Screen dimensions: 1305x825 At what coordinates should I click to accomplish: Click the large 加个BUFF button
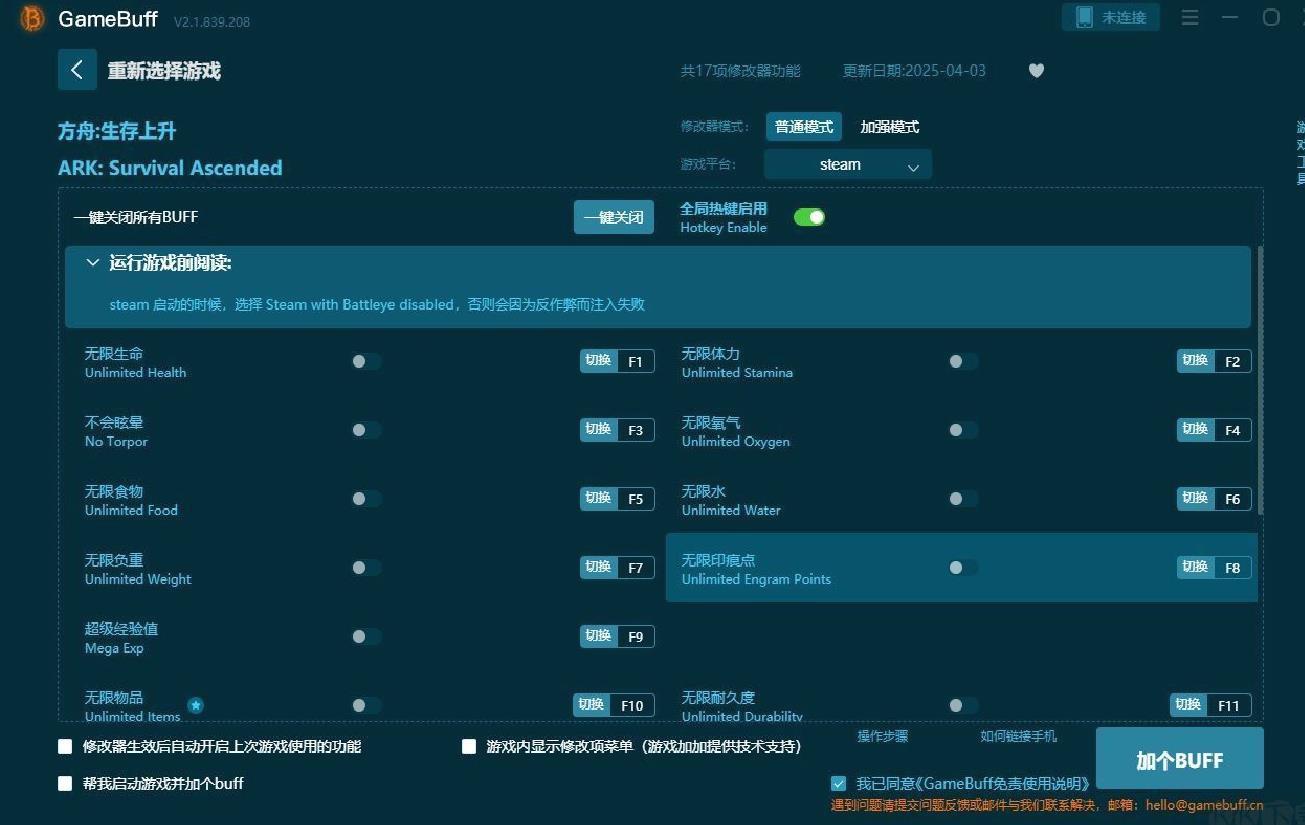pyautogui.click(x=1180, y=760)
